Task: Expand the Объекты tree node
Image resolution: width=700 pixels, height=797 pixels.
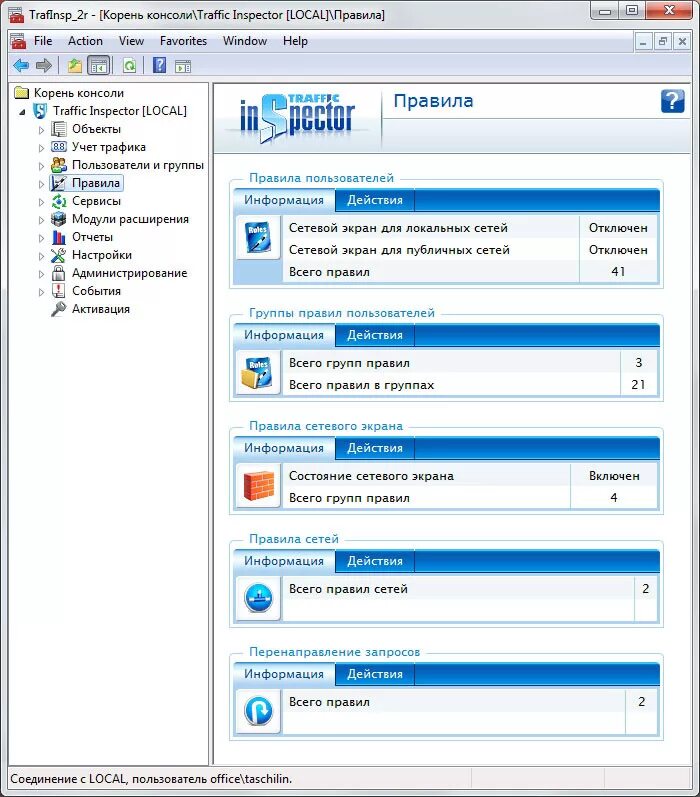Action: pos(41,130)
